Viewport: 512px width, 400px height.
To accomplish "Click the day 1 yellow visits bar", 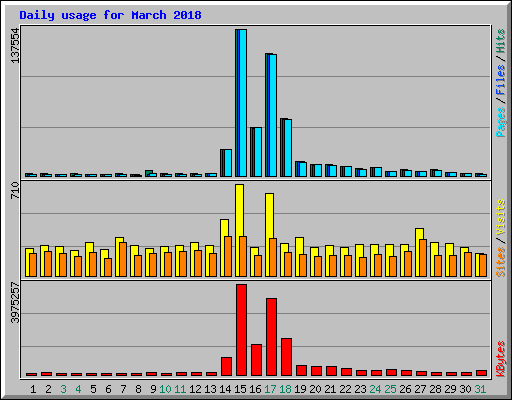I will 28,262.
